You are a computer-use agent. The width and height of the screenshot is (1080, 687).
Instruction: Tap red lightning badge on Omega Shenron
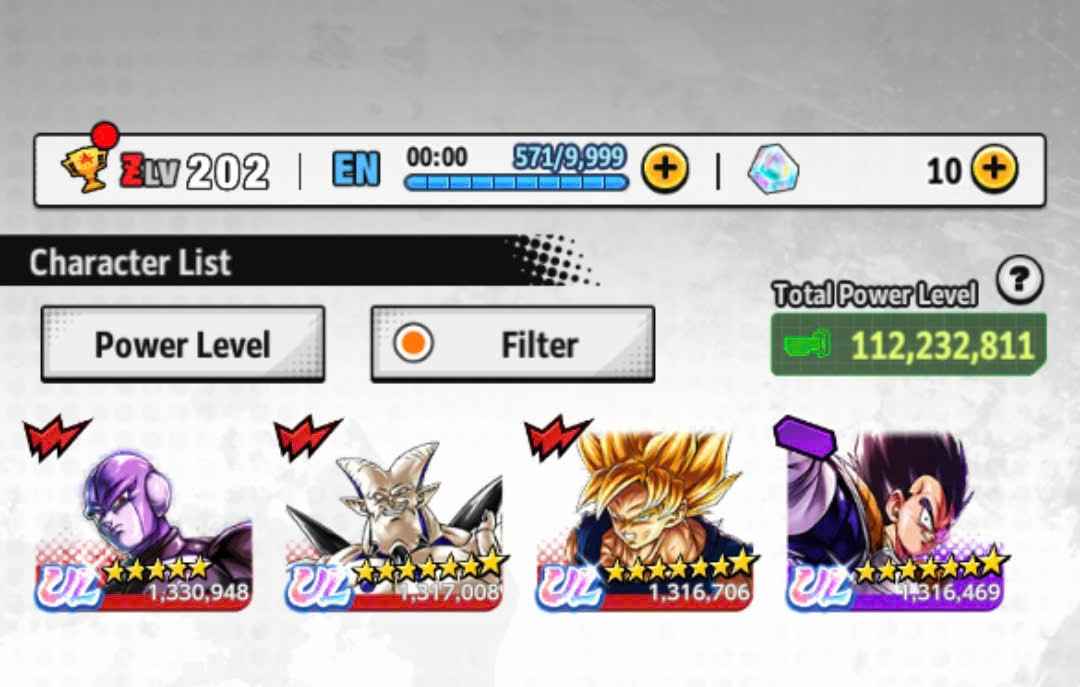(x=307, y=437)
